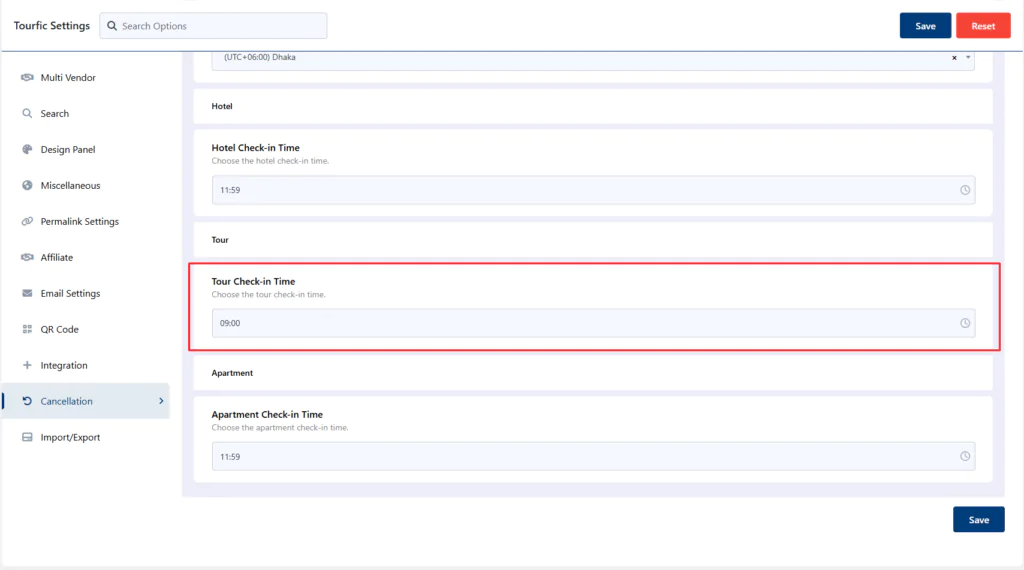Click the Tourfic Settings title

52,25
